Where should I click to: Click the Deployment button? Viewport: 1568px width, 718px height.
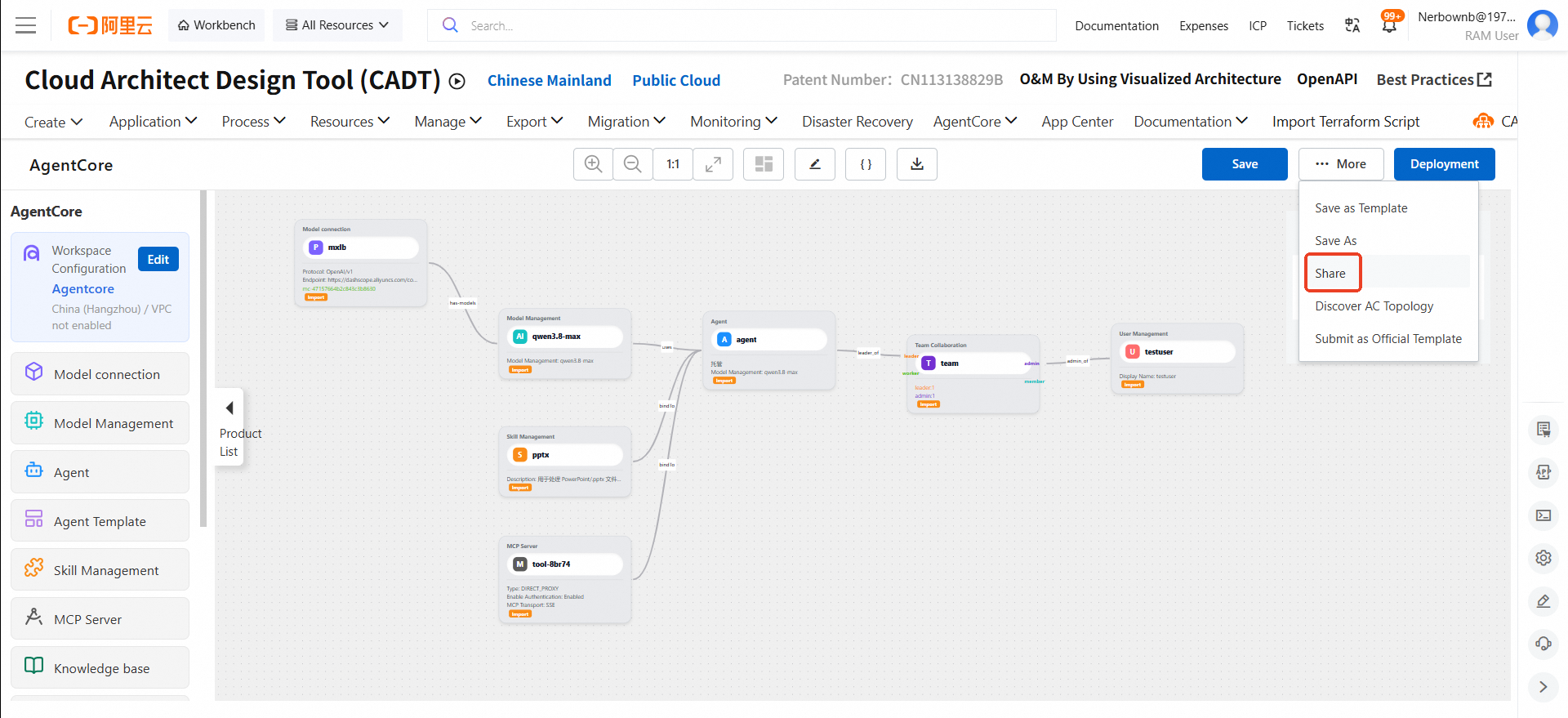(x=1444, y=164)
